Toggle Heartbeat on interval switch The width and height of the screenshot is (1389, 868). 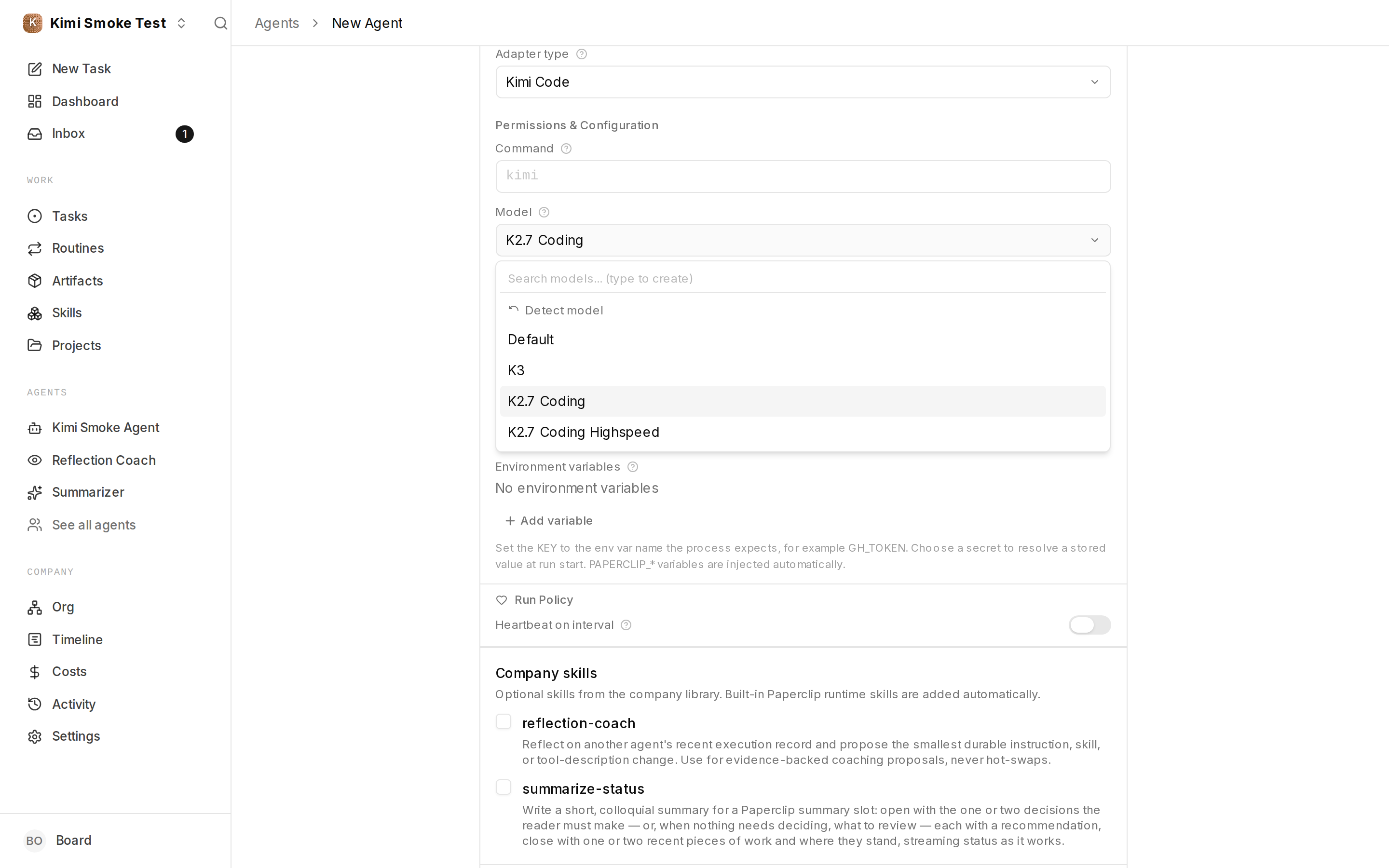[1089, 624]
